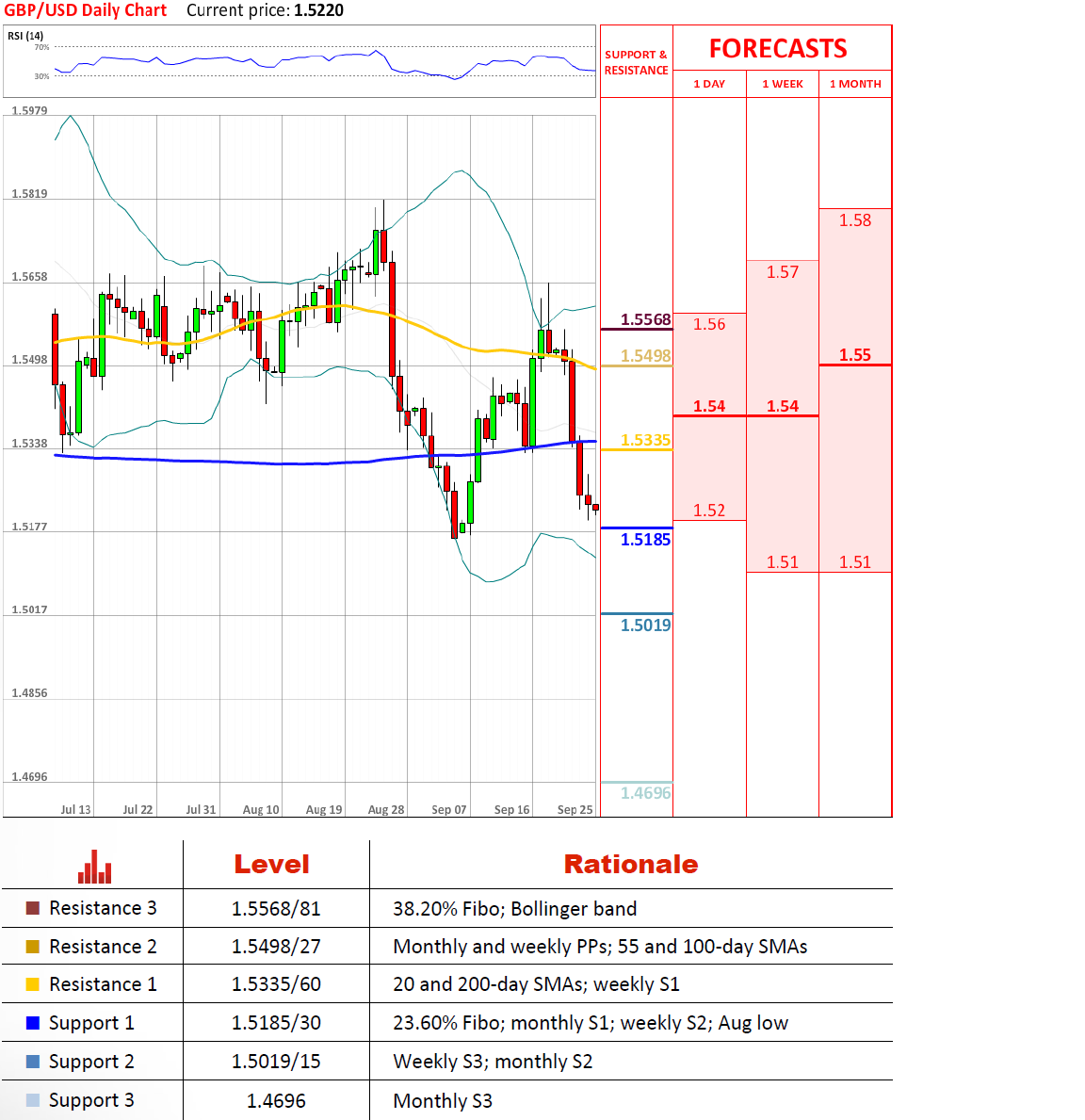This screenshot has height=1120, width=1085.
Task: Click the 1 DAY forecast column header
Action: click(709, 84)
